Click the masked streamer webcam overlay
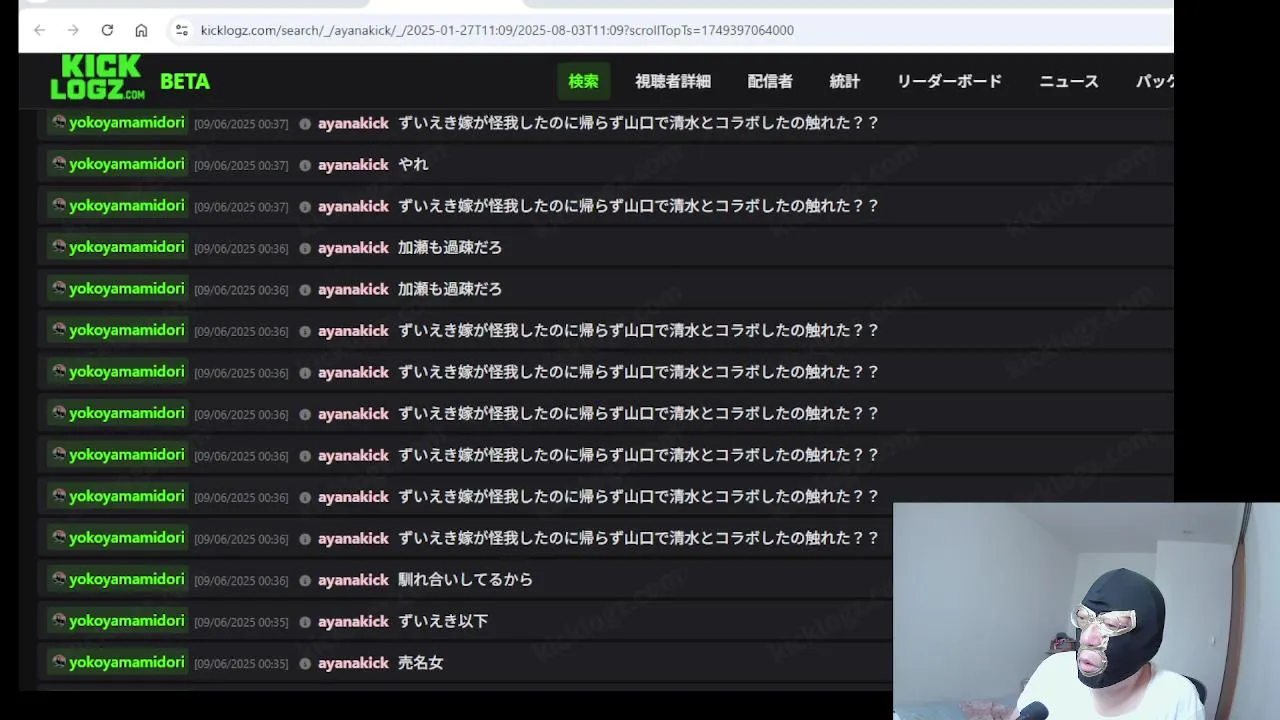 (1086, 611)
